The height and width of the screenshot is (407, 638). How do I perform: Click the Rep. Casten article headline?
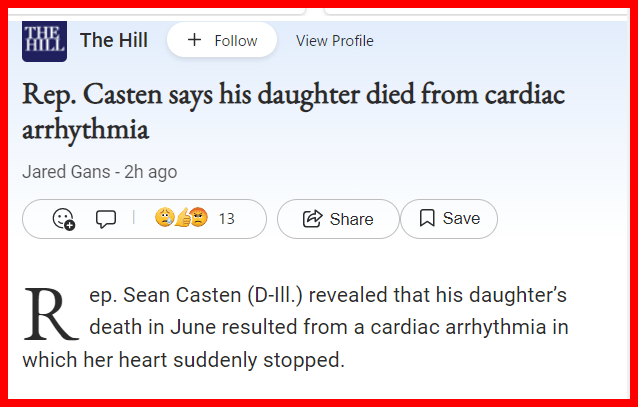pyautogui.click(x=293, y=111)
